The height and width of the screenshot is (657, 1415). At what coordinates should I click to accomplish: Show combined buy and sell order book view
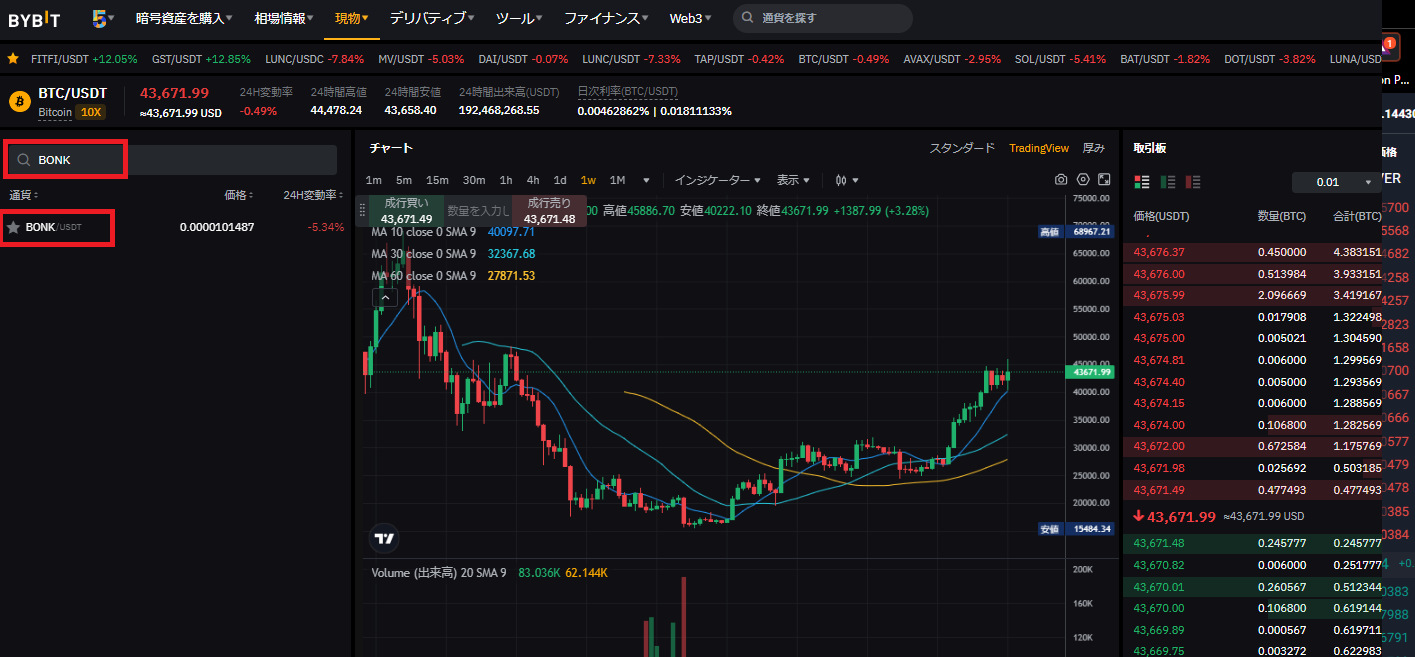1142,182
